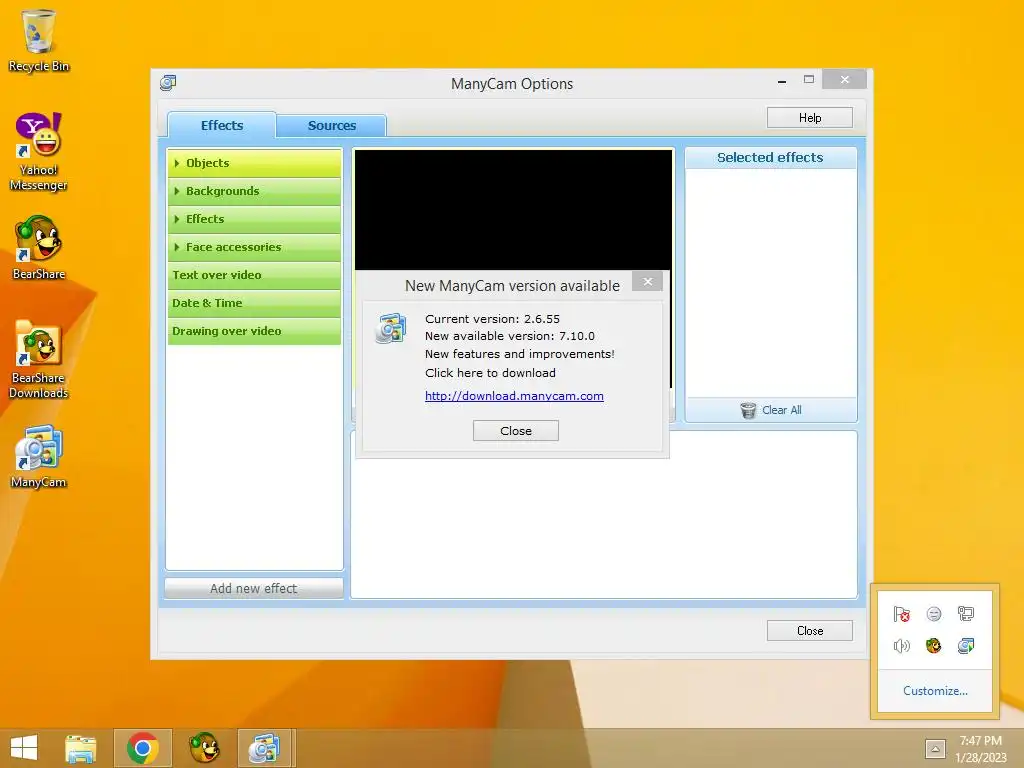Click the "Current version: 2.6.55" text
This screenshot has height=768, width=1024.
pyautogui.click(x=492, y=319)
